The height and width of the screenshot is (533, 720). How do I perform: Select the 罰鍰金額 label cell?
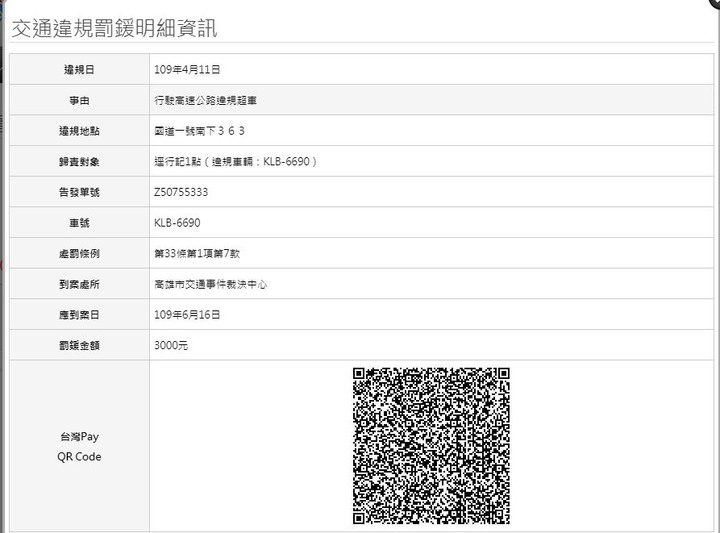[x=79, y=345]
